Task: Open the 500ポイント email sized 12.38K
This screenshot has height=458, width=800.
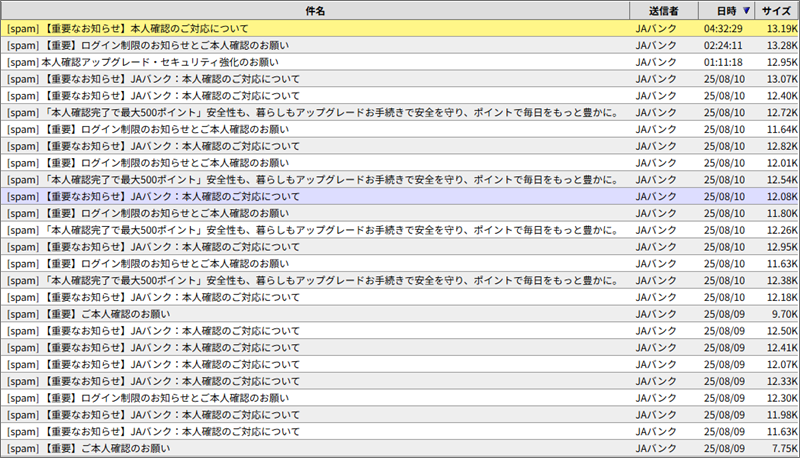Action: tap(400, 281)
